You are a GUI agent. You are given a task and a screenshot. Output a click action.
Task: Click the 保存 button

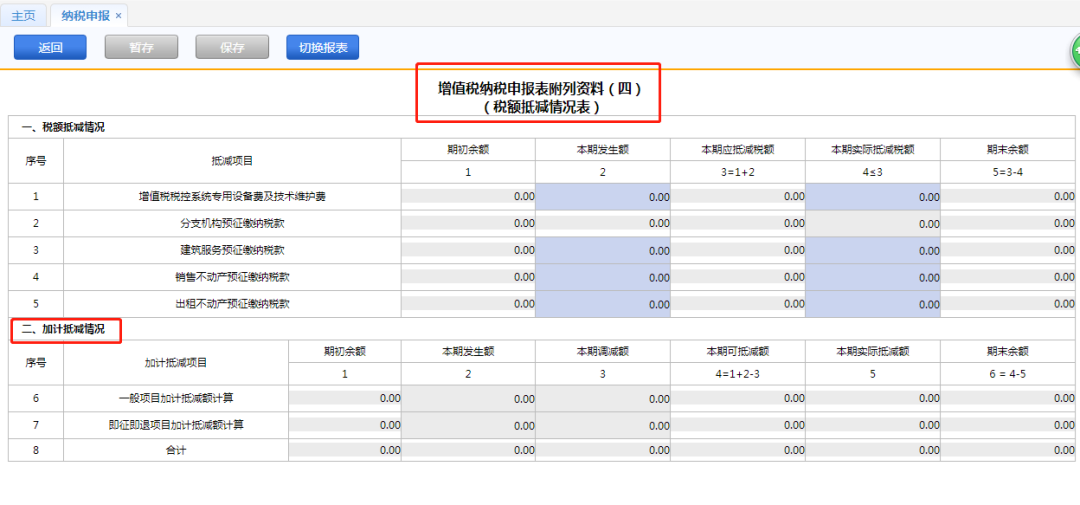point(232,48)
